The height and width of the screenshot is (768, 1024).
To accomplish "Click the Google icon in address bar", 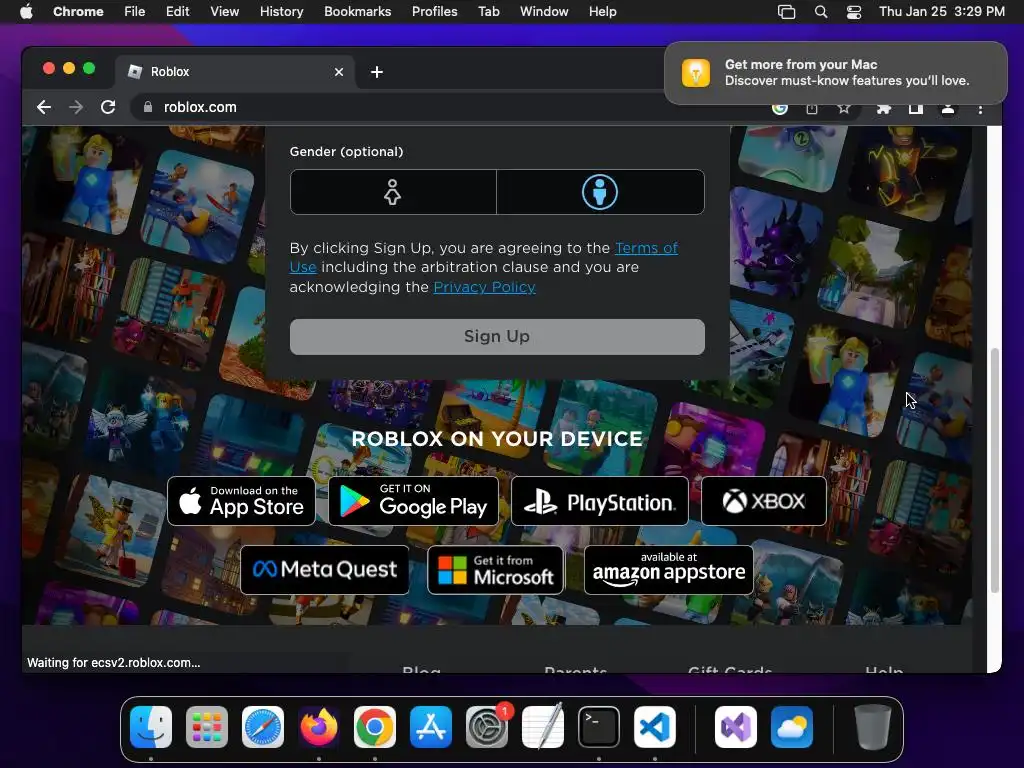I will pos(780,108).
